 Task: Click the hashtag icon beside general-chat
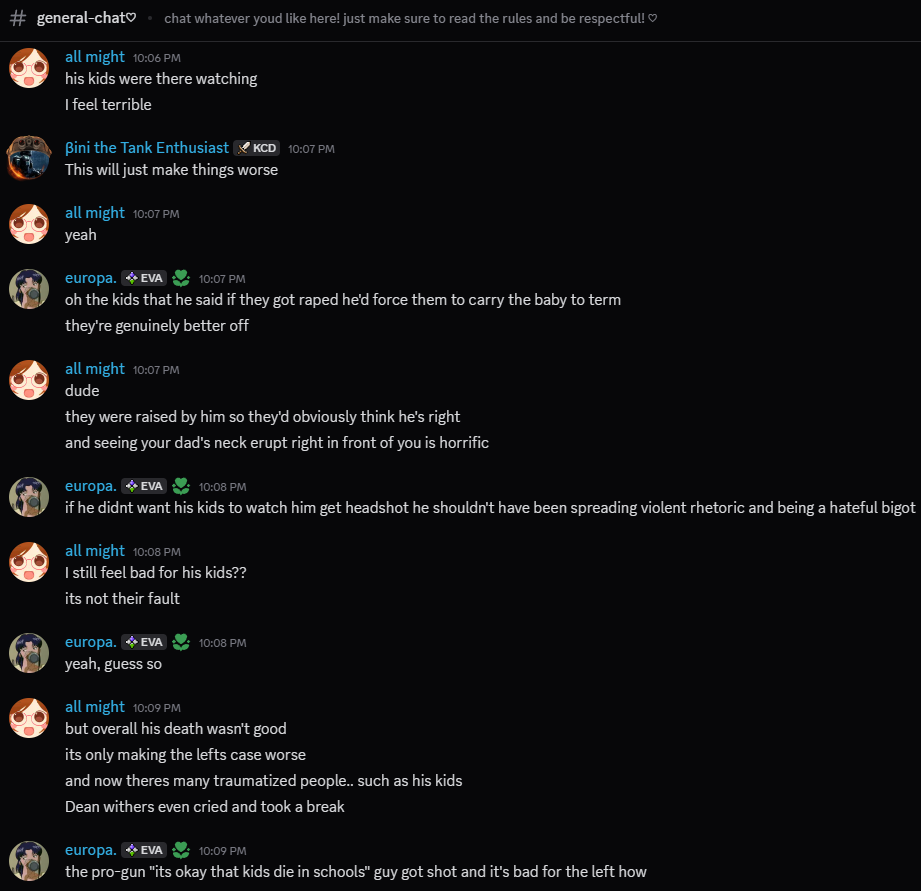click(x=18, y=18)
